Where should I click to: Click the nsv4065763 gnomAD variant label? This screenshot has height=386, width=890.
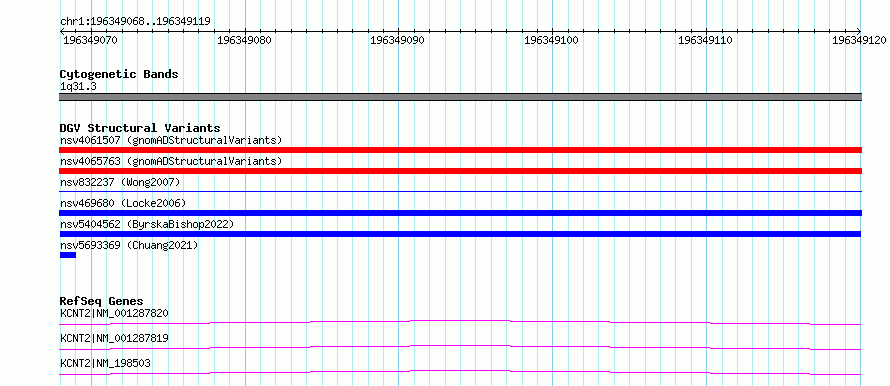pyautogui.click(x=171, y=161)
